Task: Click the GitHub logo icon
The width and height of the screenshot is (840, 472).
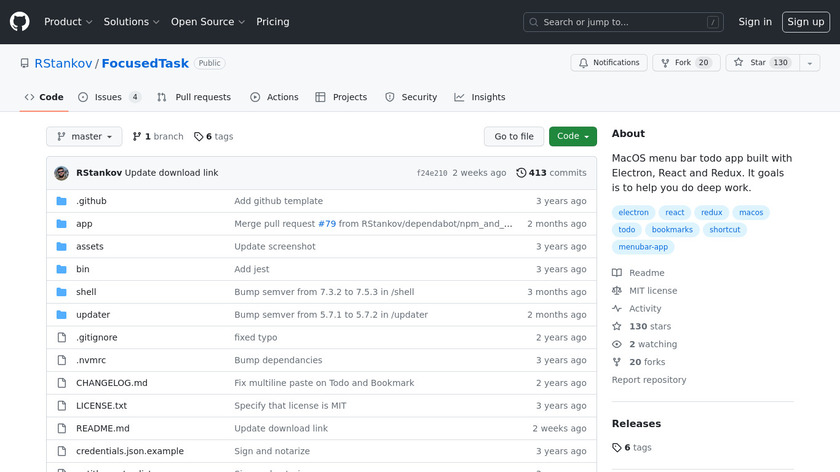Action: [x=20, y=21]
